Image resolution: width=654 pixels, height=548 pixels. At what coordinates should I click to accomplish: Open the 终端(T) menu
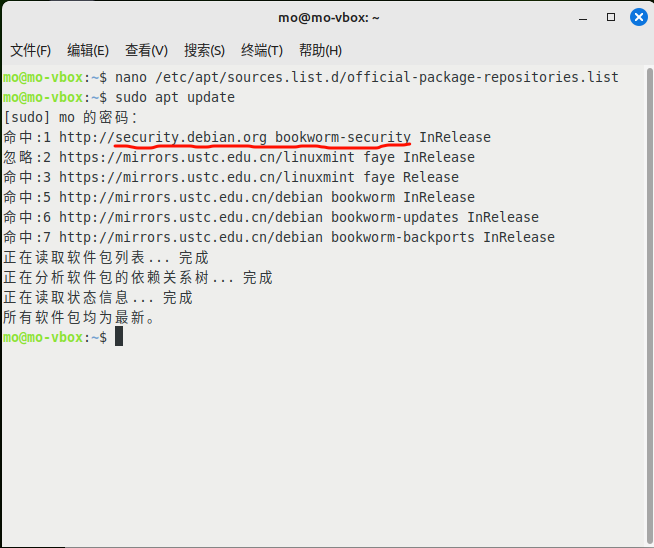(262, 50)
